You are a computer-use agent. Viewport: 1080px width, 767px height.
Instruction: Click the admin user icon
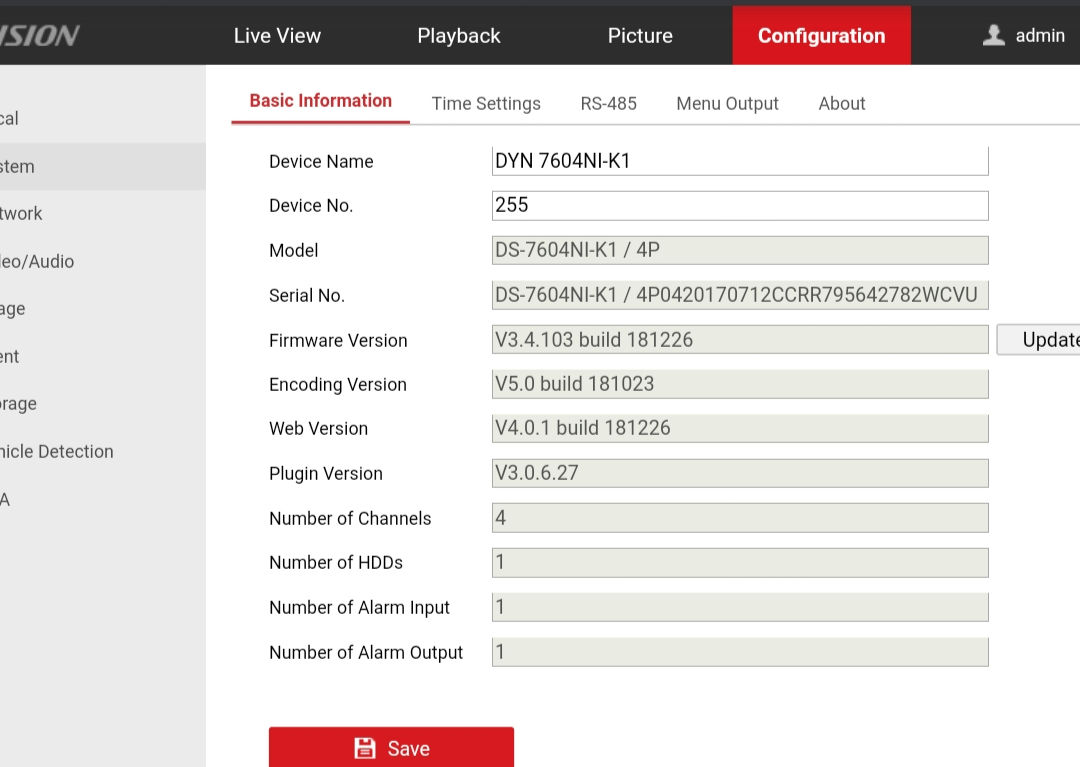coord(993,35)
